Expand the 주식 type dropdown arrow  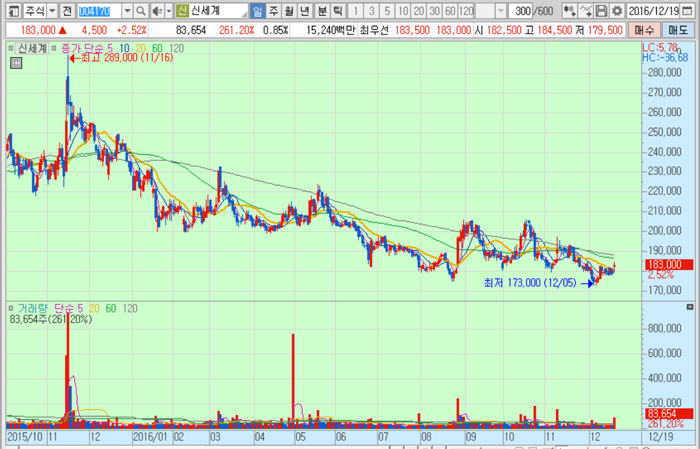point(52,11)
